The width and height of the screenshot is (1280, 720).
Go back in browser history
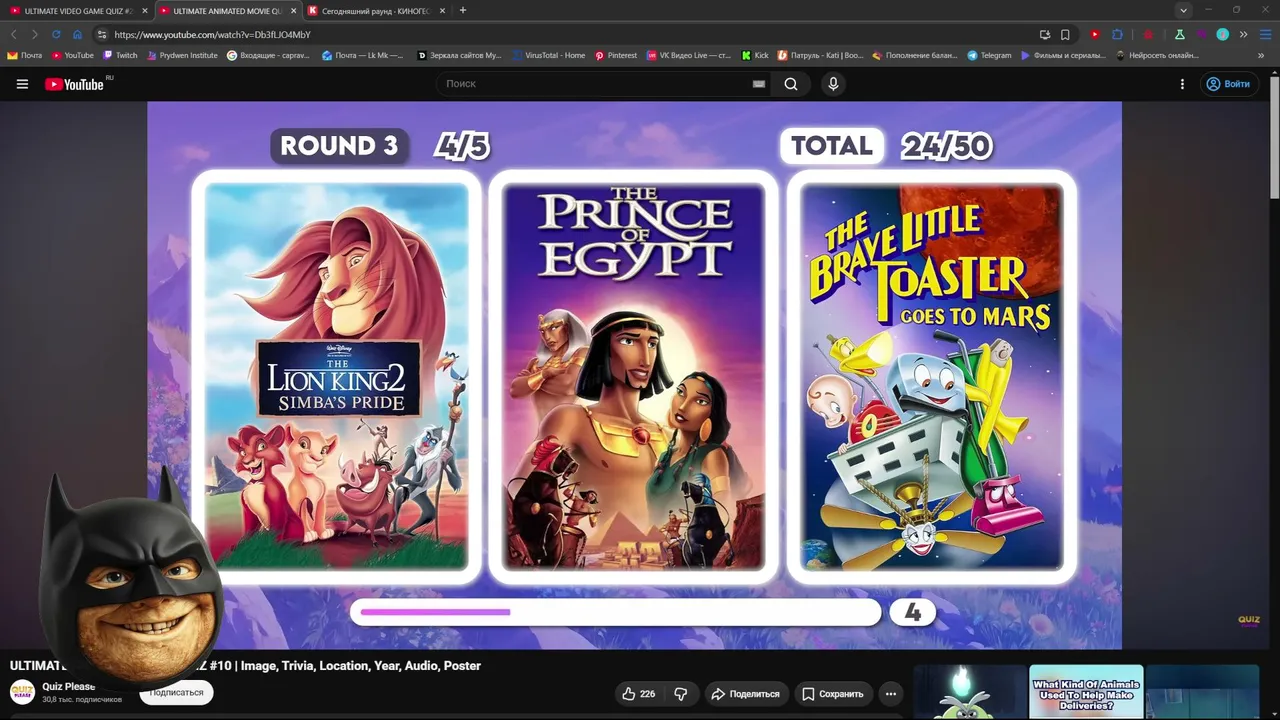[x=13, y=34]
